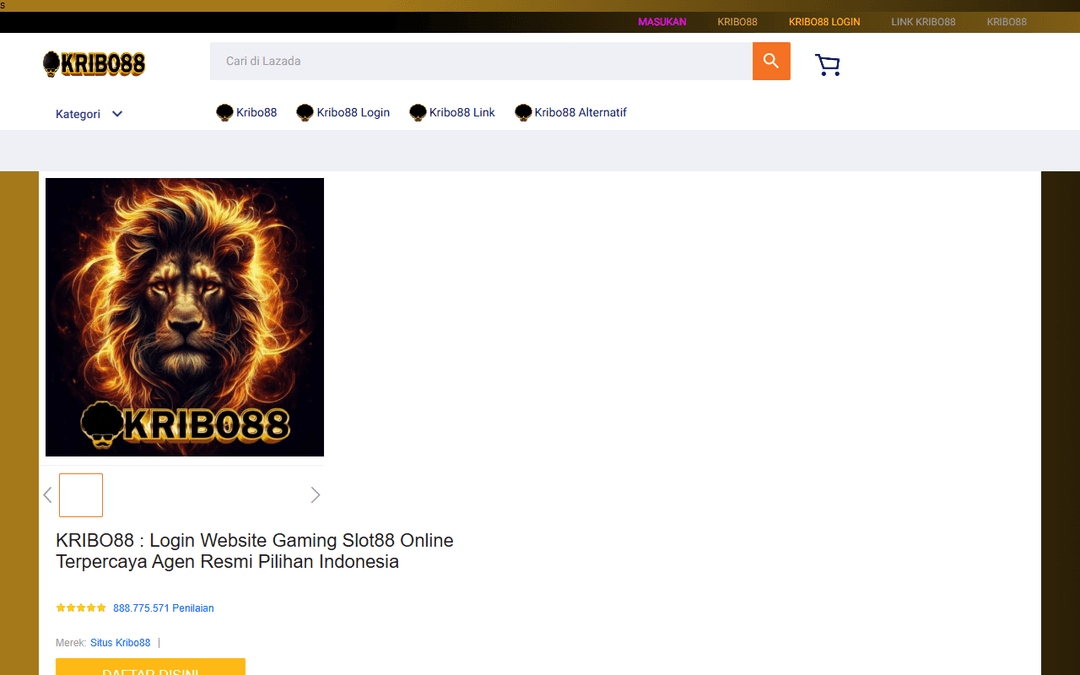Open LINK KRIBO88 in top bar
The width and height of the screenshot is (1080, 675).
pyautogui.click(x=923, y=22)
